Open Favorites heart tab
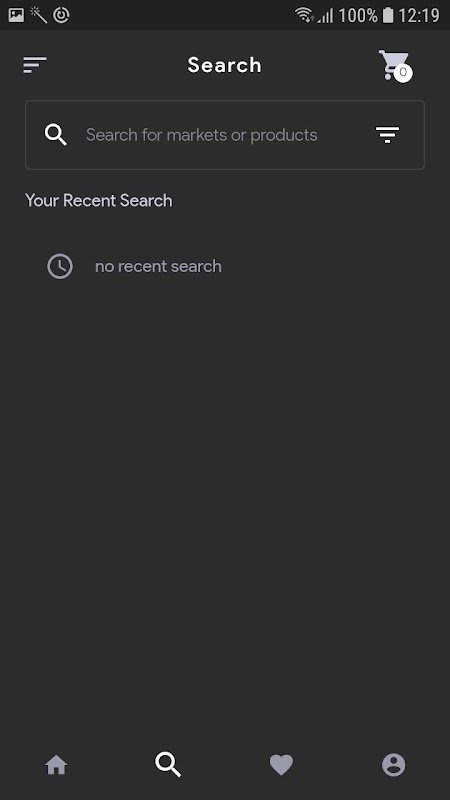Viewport: 450px width, 800px height. [281, 765]
